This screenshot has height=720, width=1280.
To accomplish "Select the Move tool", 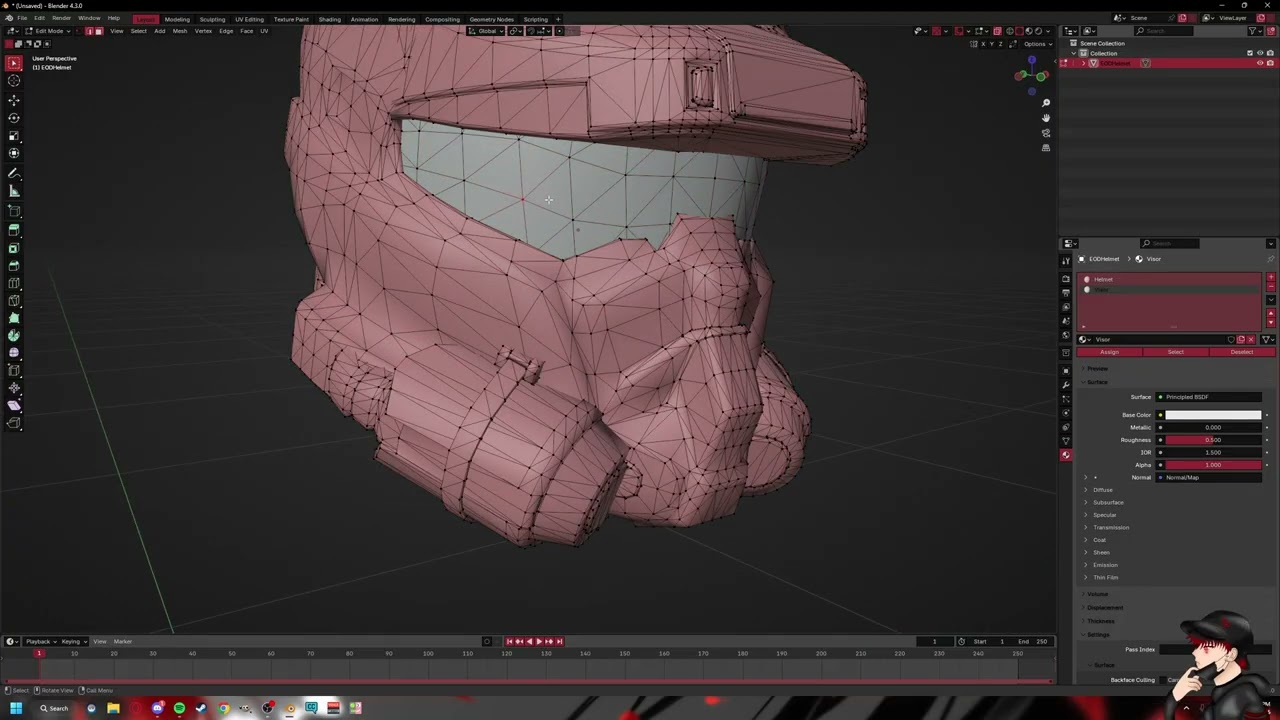I will coord(14,100).
